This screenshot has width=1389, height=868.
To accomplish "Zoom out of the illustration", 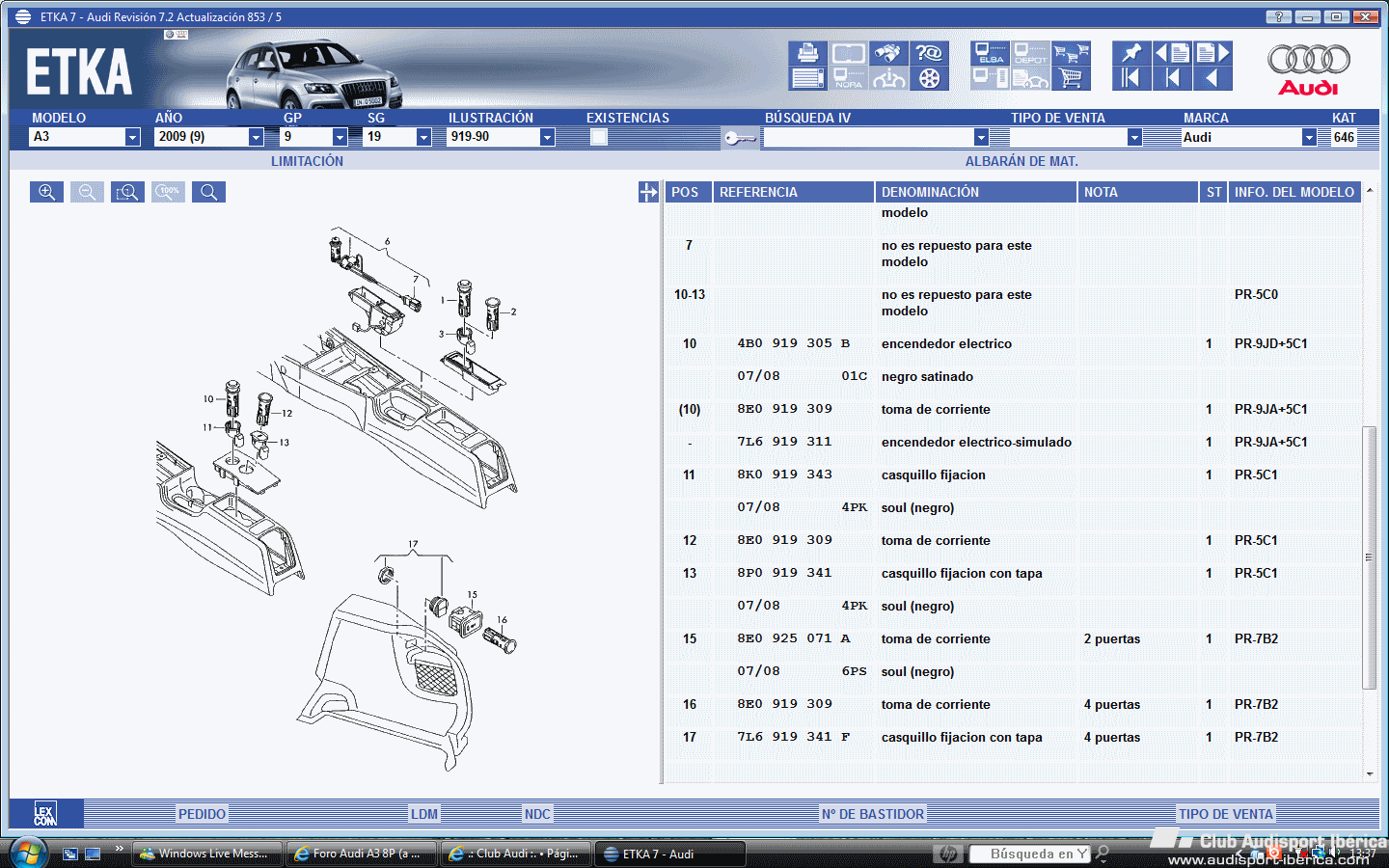I will [x=87, y=192].
